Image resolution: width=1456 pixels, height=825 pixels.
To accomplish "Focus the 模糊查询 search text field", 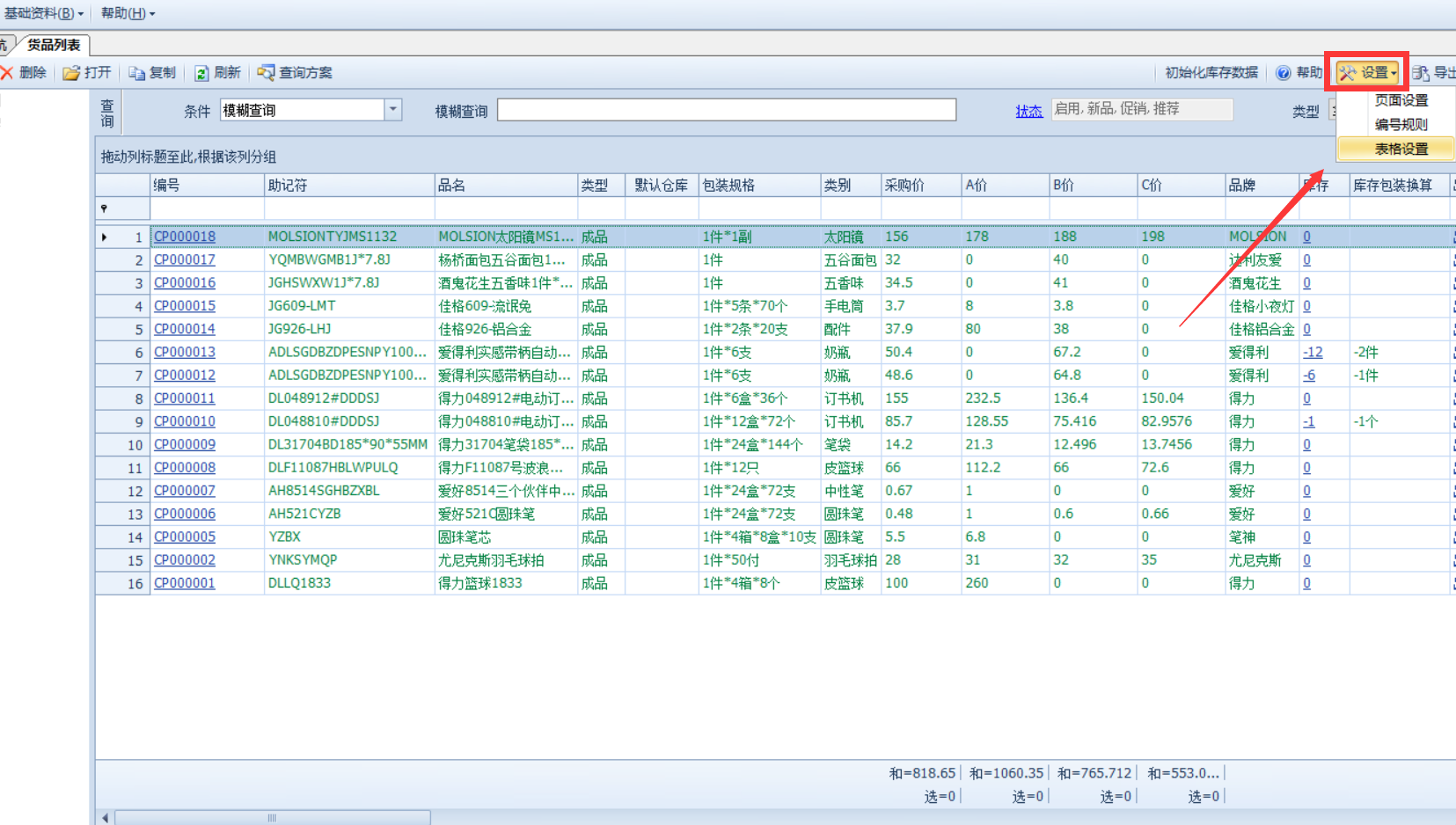I will click(x=727, y=109).
